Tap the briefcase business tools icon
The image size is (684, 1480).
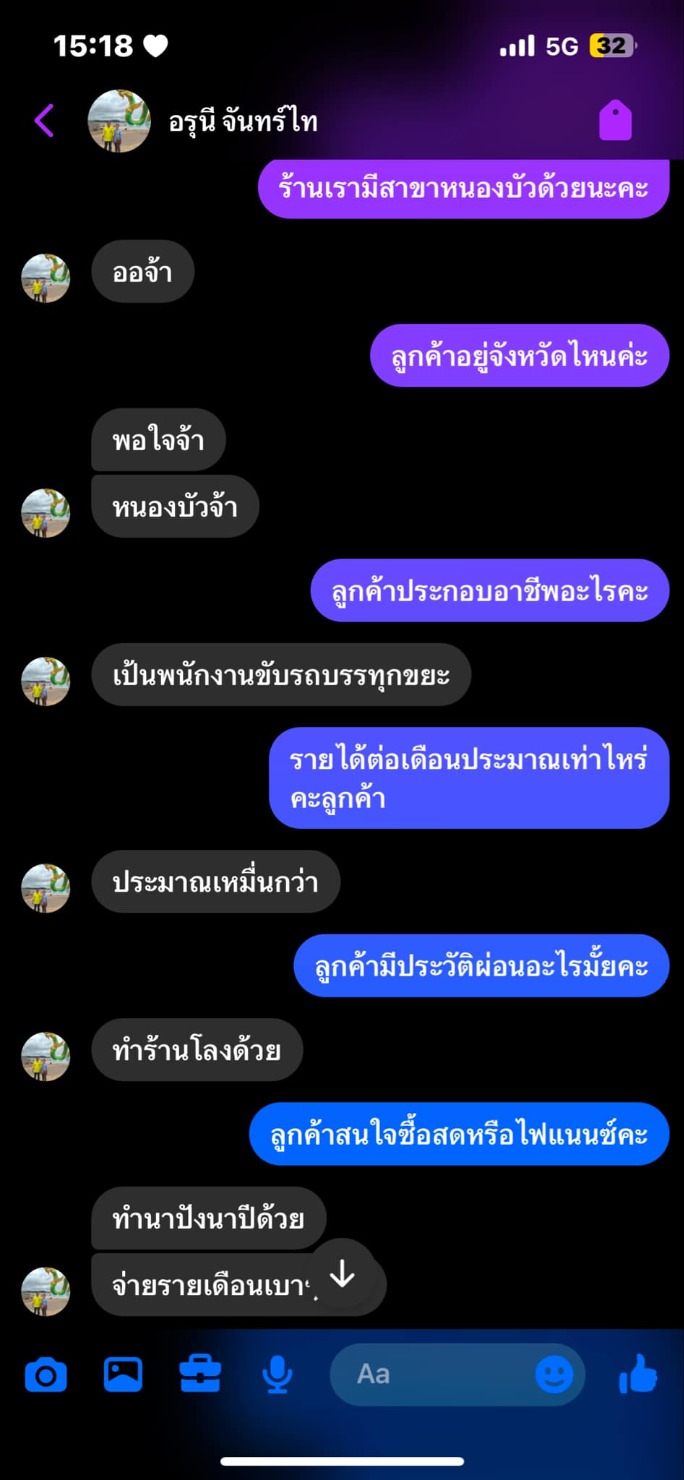click(x=200, y=1374)
